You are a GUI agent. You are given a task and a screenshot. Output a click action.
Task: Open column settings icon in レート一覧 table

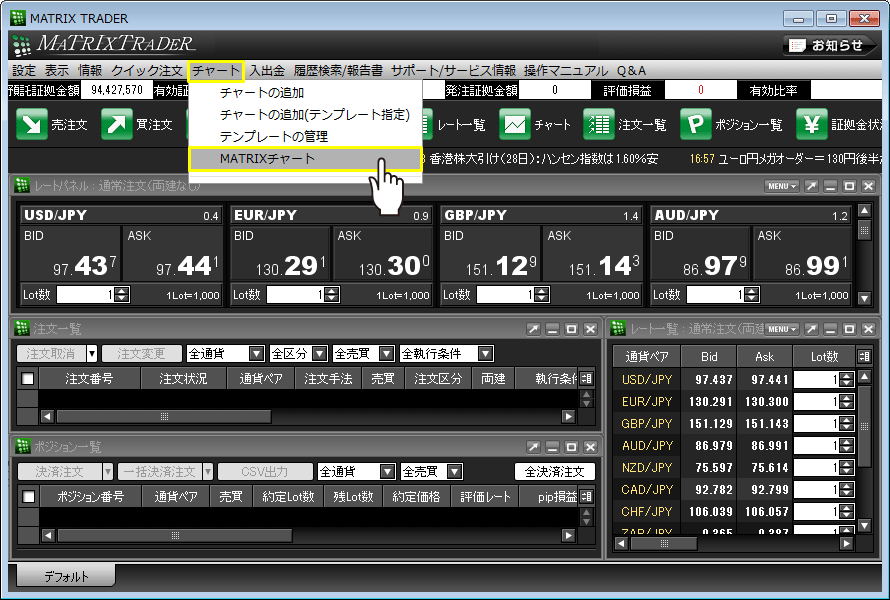coord(864,356)
